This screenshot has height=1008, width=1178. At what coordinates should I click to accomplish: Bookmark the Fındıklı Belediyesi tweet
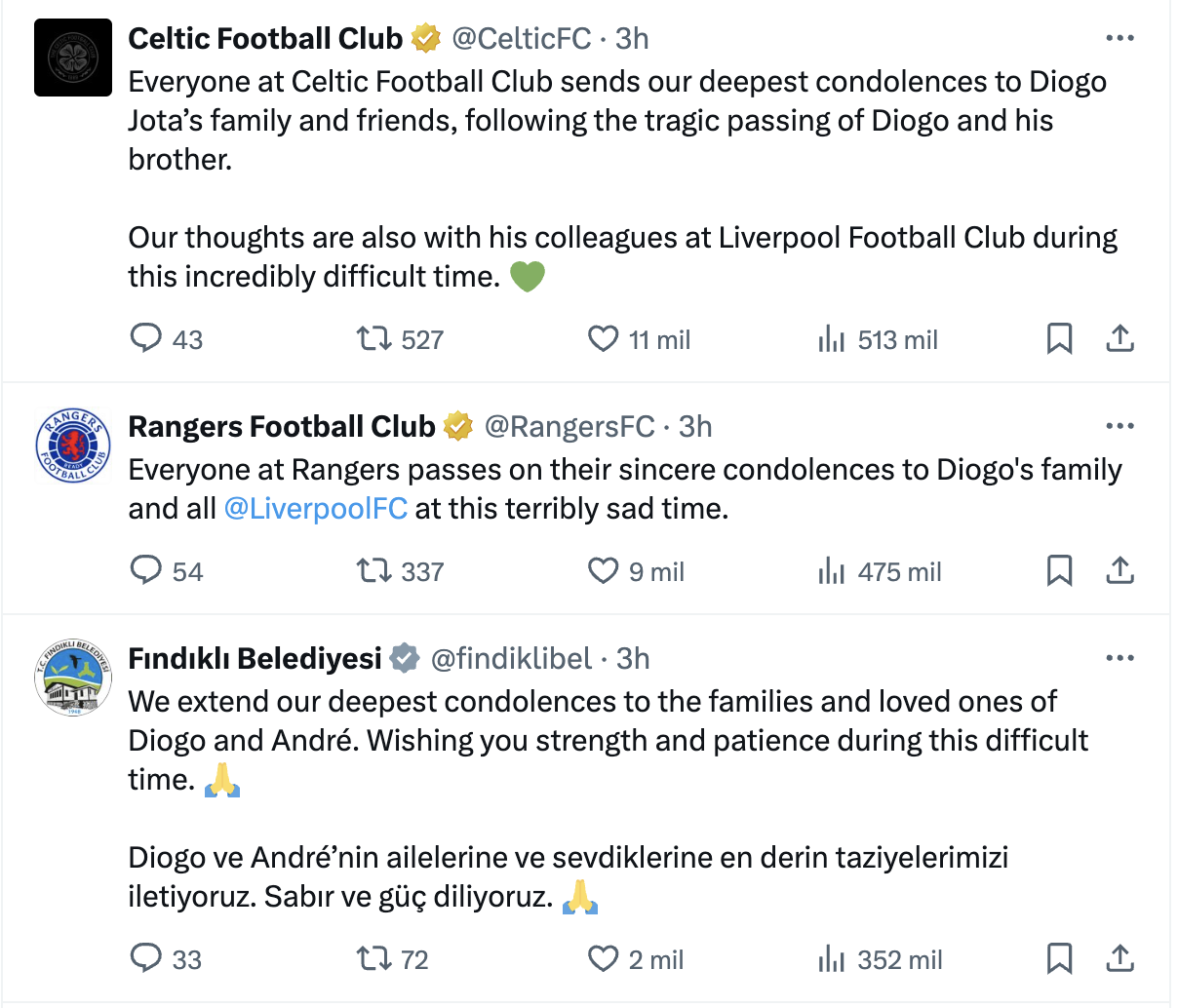click(1059, 958)
